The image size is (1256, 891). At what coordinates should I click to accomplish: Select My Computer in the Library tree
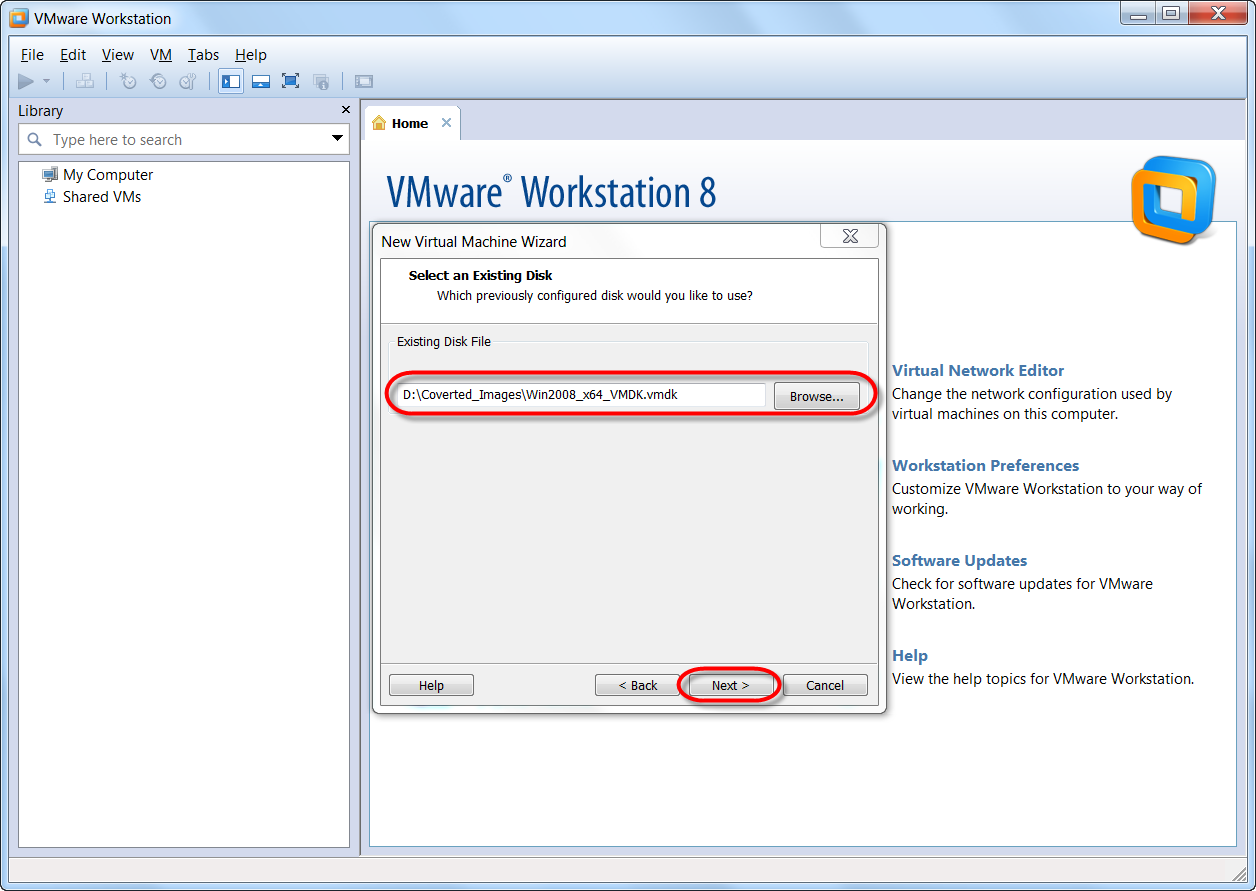point(98,174)
